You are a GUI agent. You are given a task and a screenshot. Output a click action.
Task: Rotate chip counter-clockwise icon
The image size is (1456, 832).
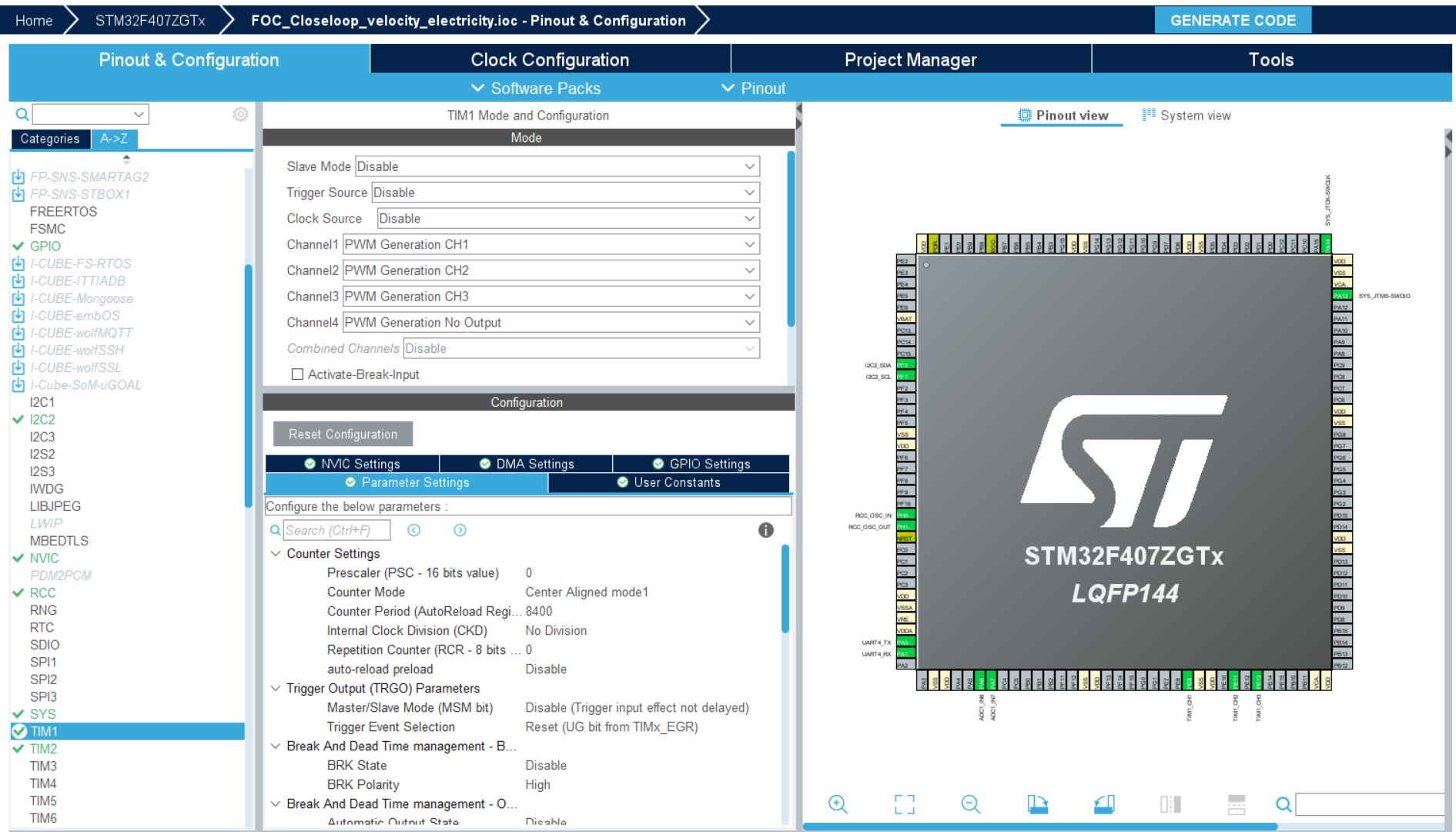(x=1104, y=805)
